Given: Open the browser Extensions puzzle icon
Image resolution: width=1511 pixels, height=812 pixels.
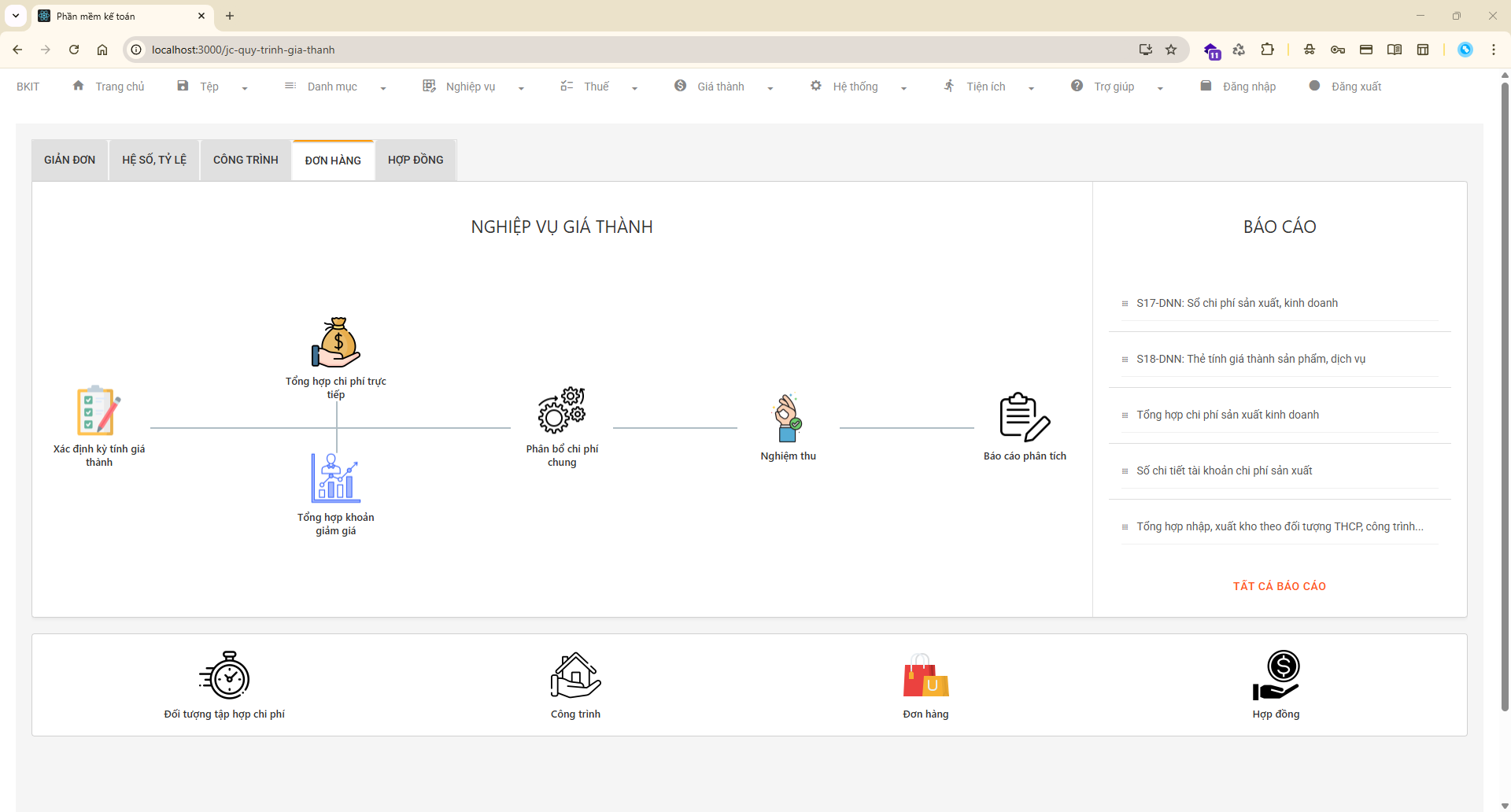Looking at the screenshot, I should 1267,50.
